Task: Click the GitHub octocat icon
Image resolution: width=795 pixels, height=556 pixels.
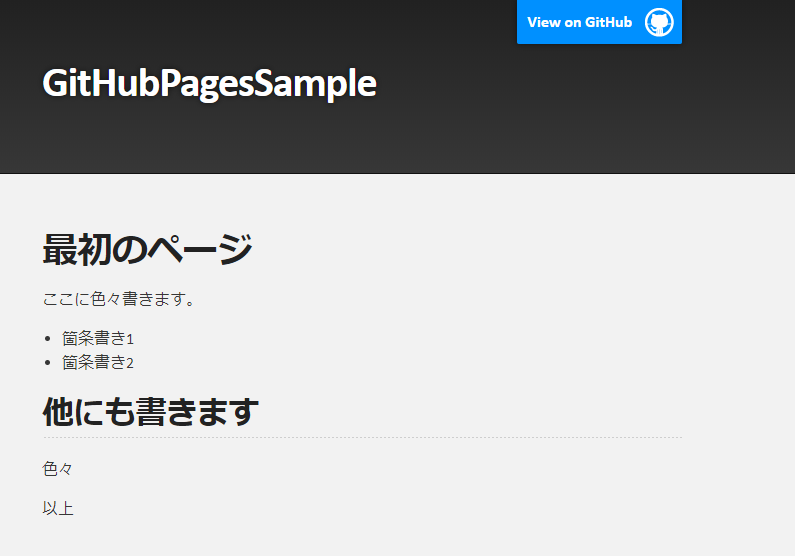Action: (x=659, y=22)
